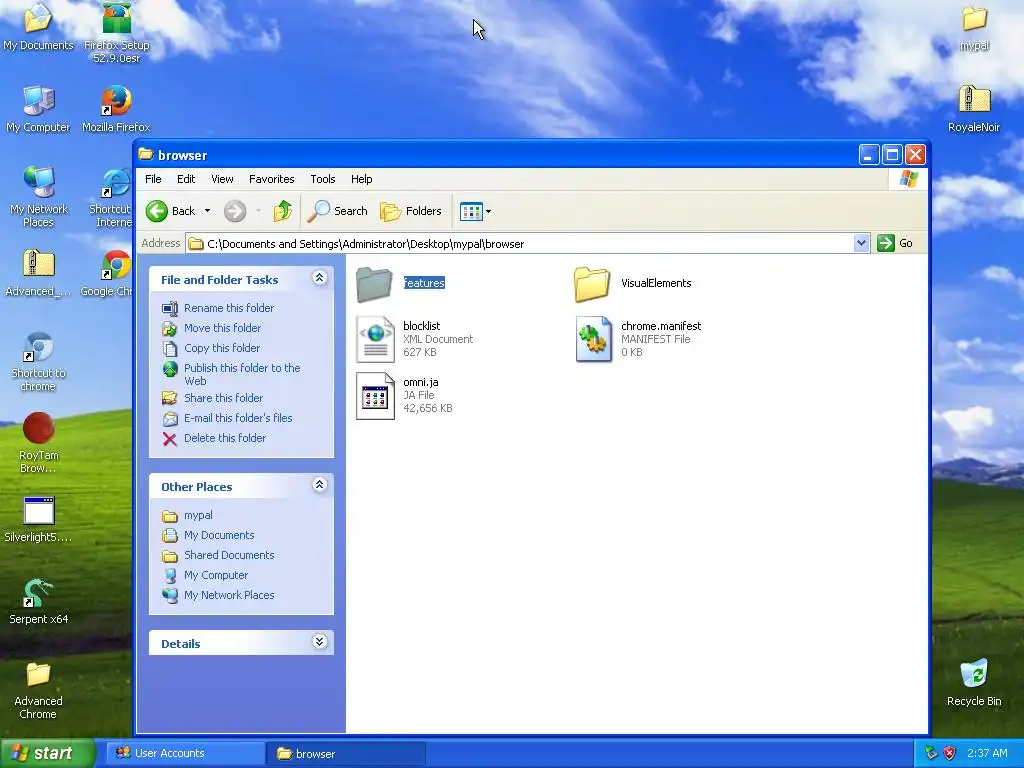
Task: Open the Favorites menu
Action: [272, 179]
